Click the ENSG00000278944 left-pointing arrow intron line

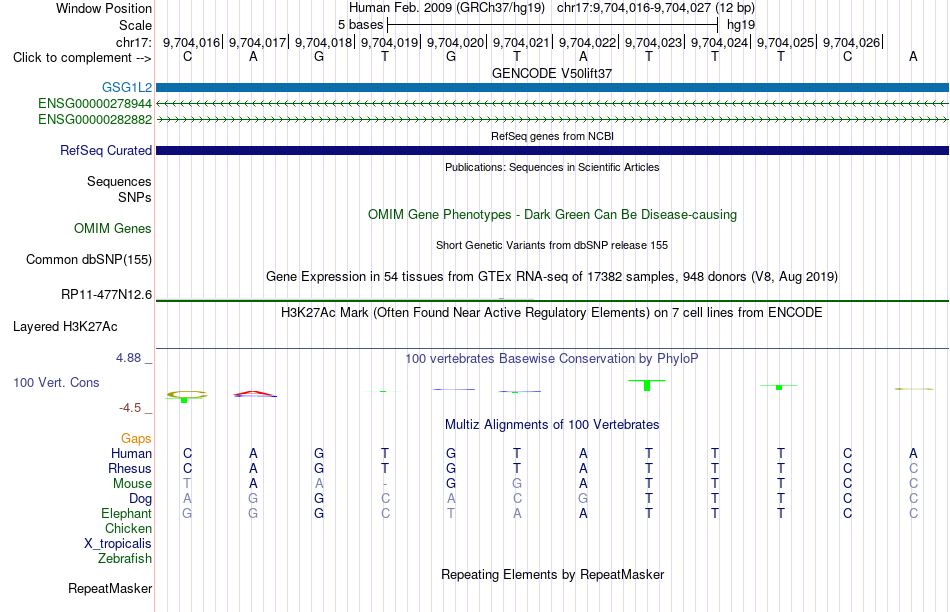tap(553, 104)
